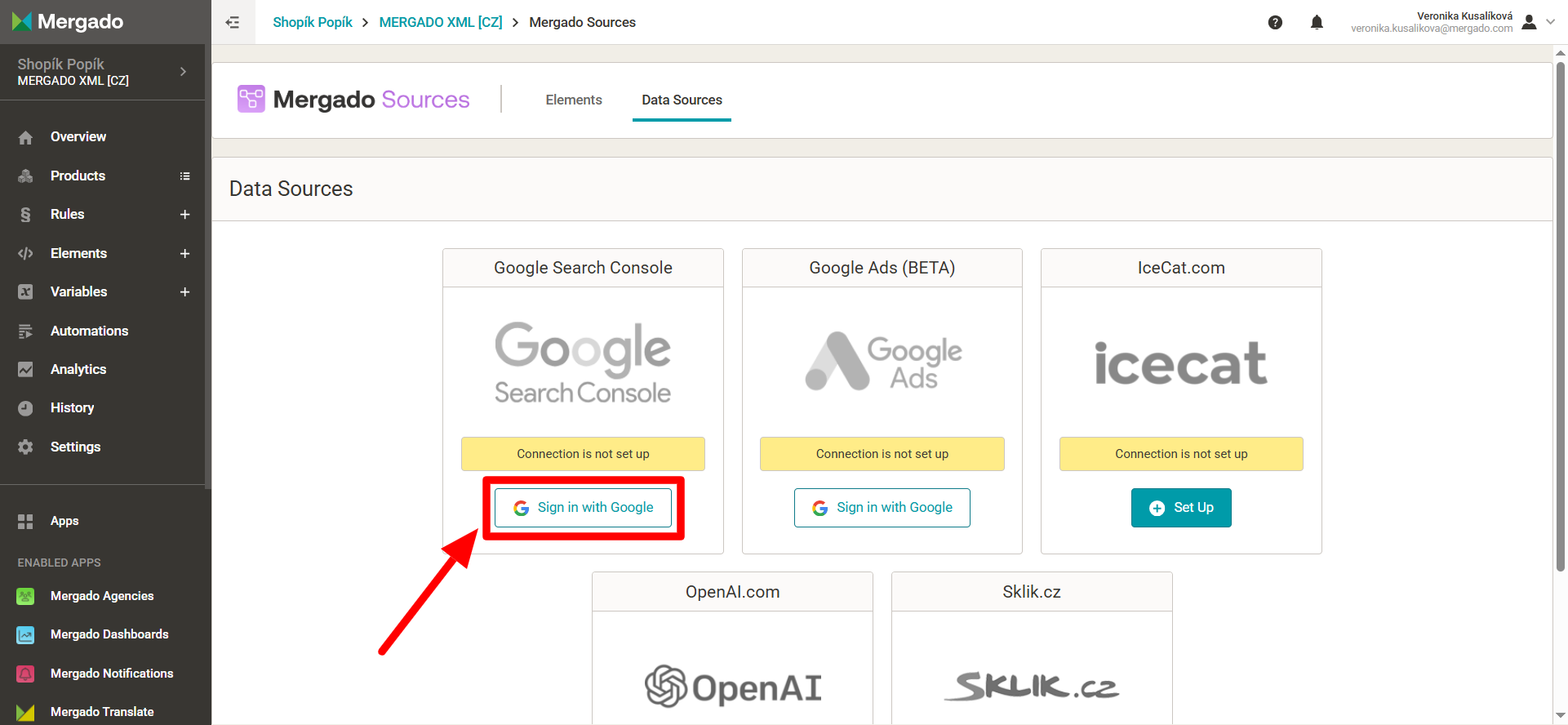Click the Analytics chart icon in the sidebar
Image resolution: width=1568 pixels, height=725 pixels.
25,369
